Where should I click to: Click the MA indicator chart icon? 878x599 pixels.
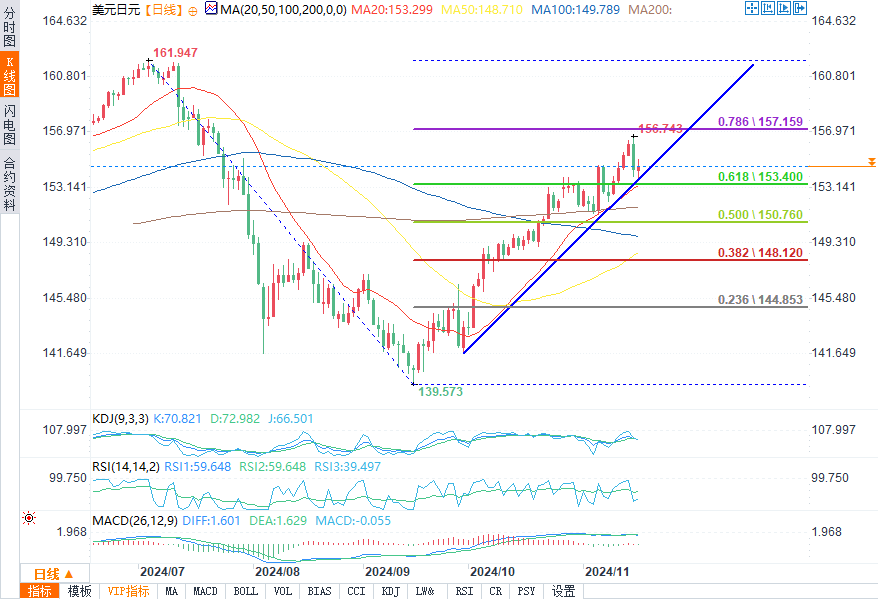coord(211,8)
